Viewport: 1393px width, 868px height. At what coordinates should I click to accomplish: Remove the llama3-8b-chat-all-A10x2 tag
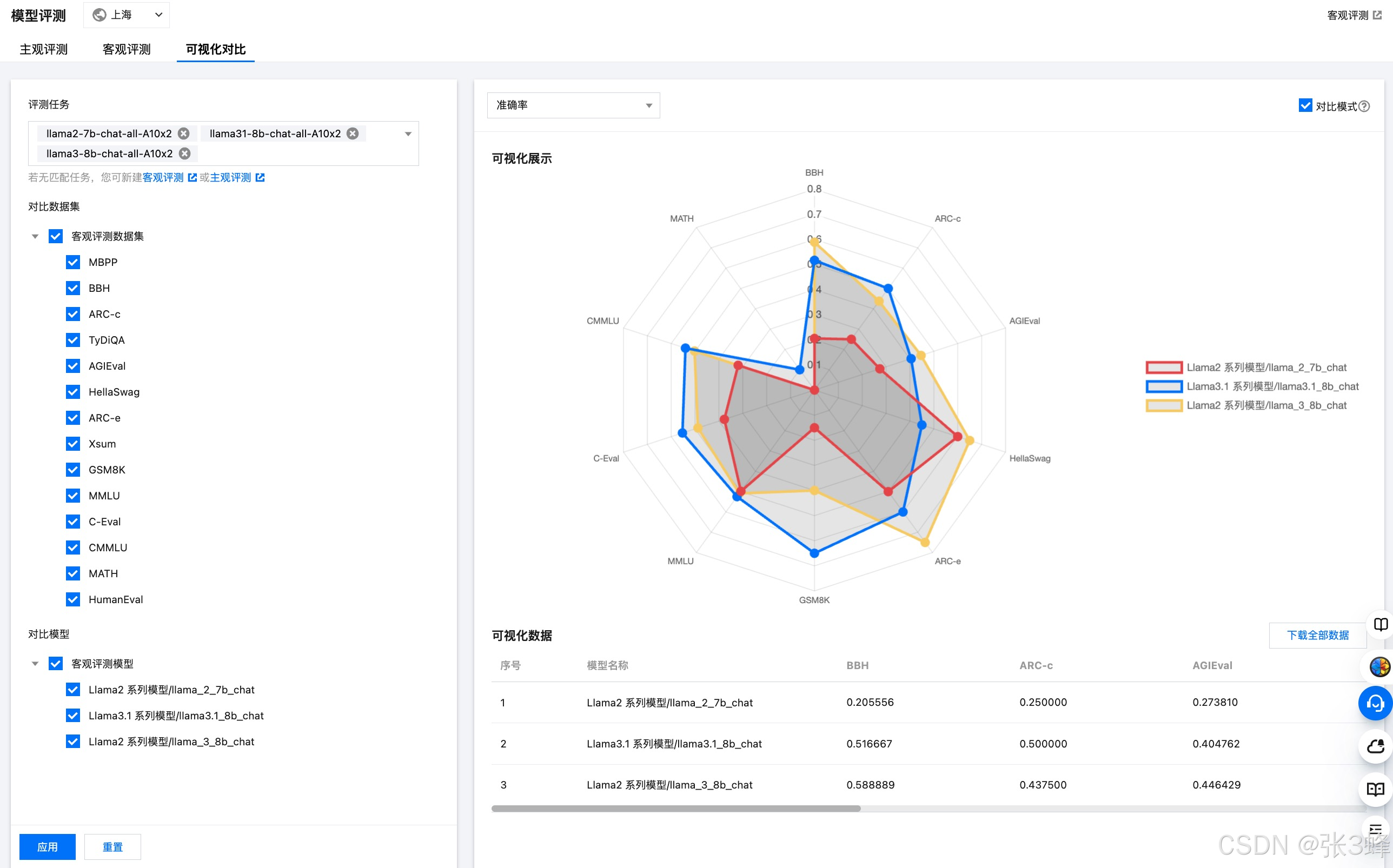pyautogui.click(x=185, y=154)
